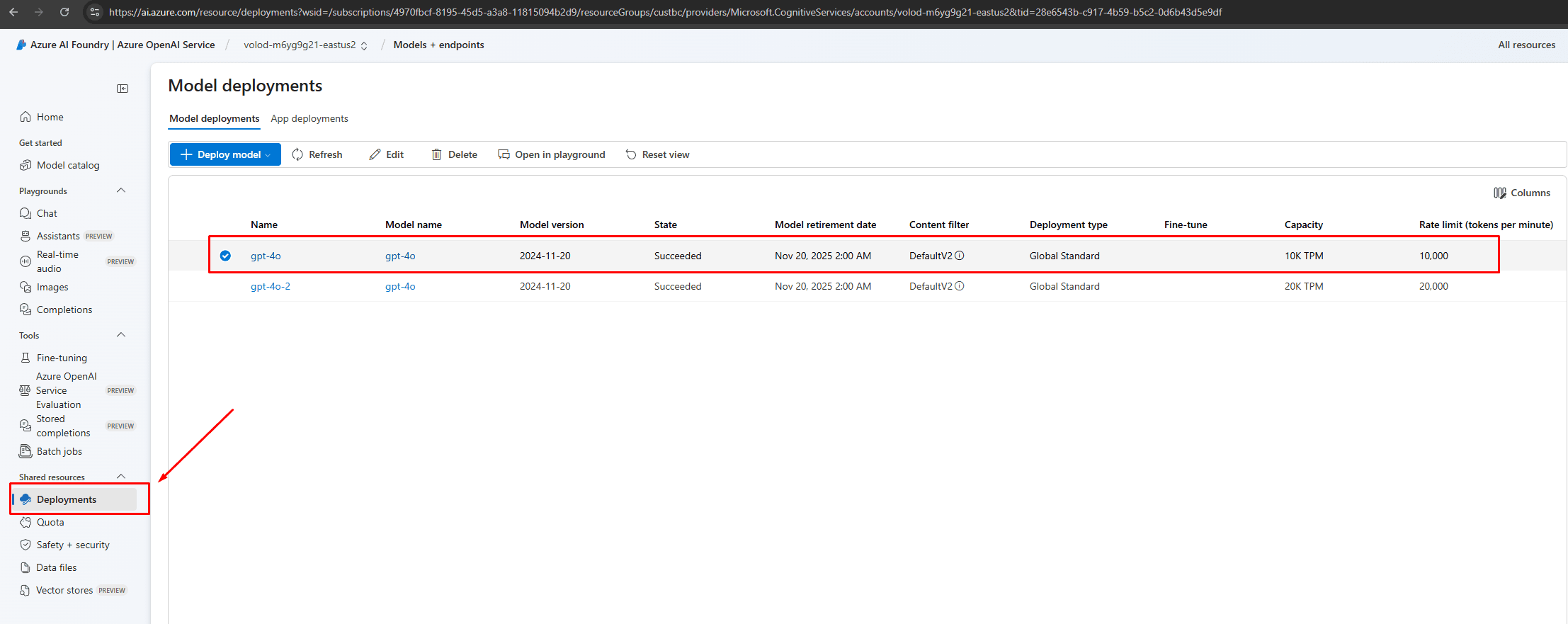Open Real-time audio playground
The image size is (1568, 624).
[58, 261]
